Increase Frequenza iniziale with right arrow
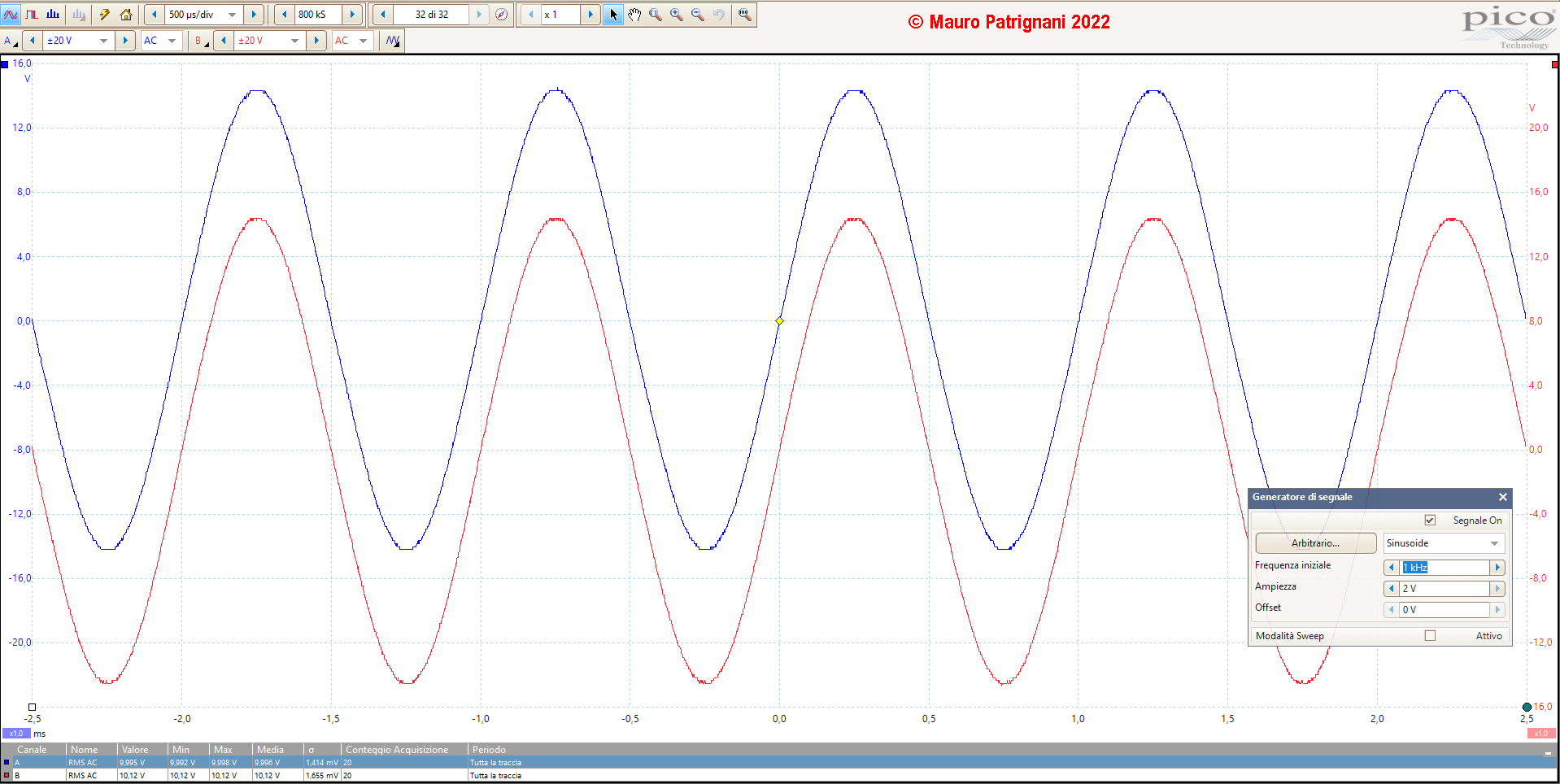The image size is (1560, 784). tap(1497, 568)
